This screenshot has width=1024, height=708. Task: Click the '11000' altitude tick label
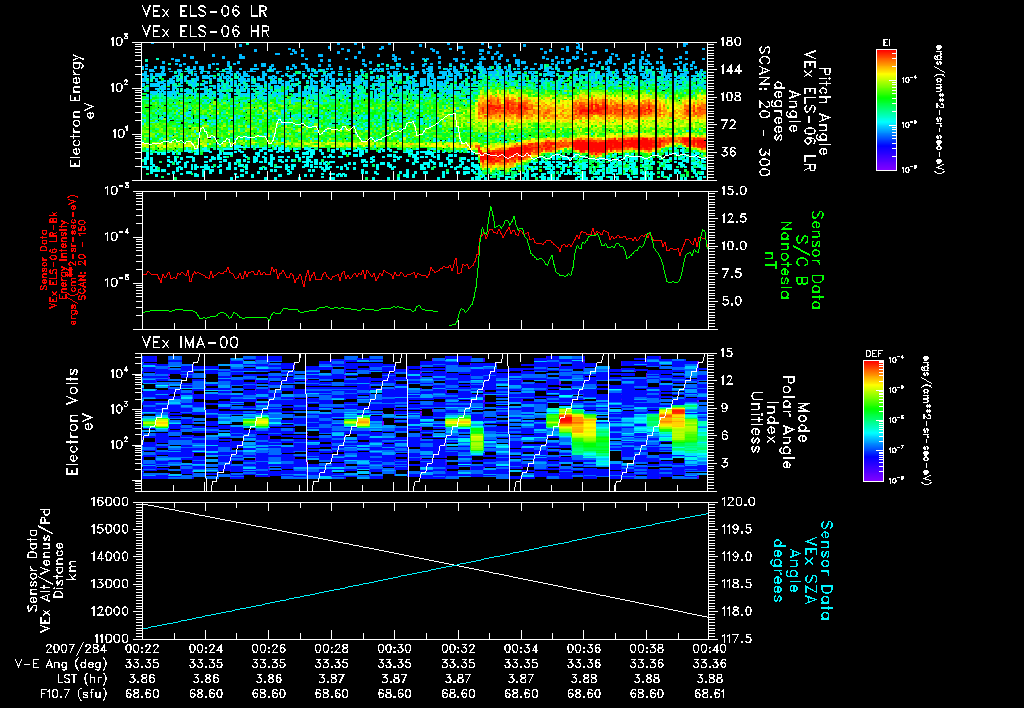(113, 639)
